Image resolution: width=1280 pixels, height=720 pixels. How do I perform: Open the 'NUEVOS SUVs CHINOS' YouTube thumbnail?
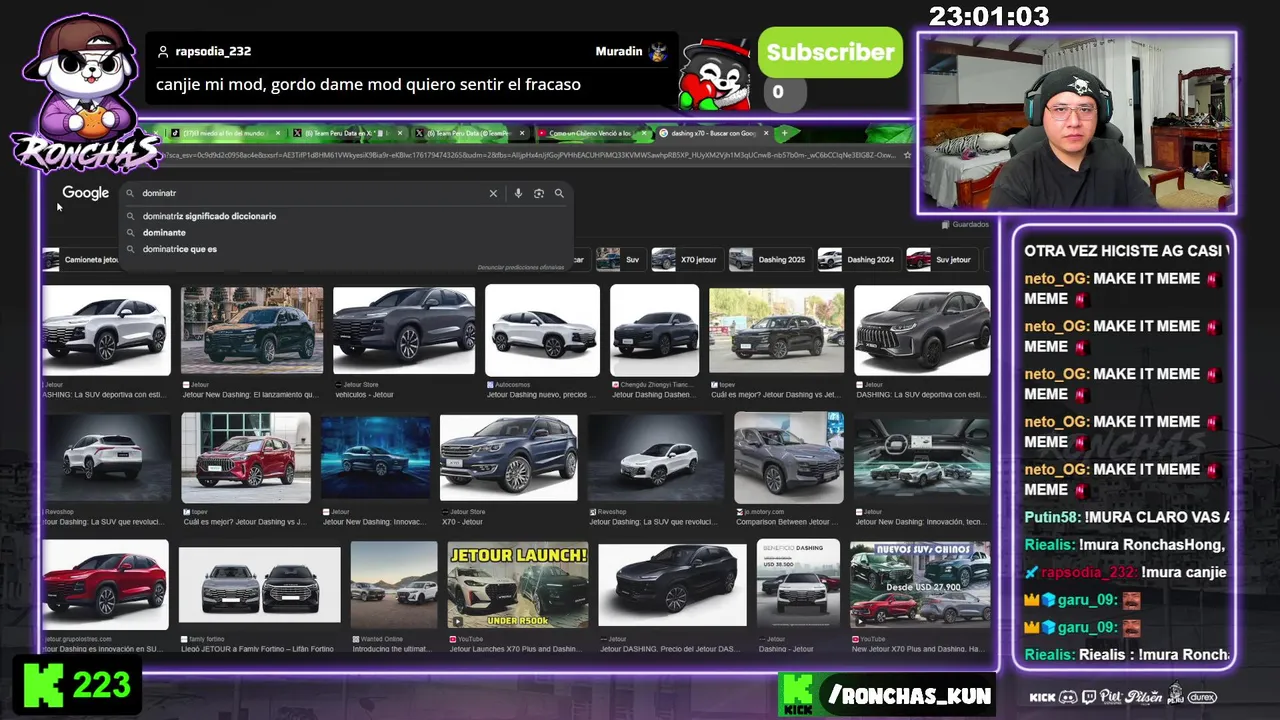(920, 584)
